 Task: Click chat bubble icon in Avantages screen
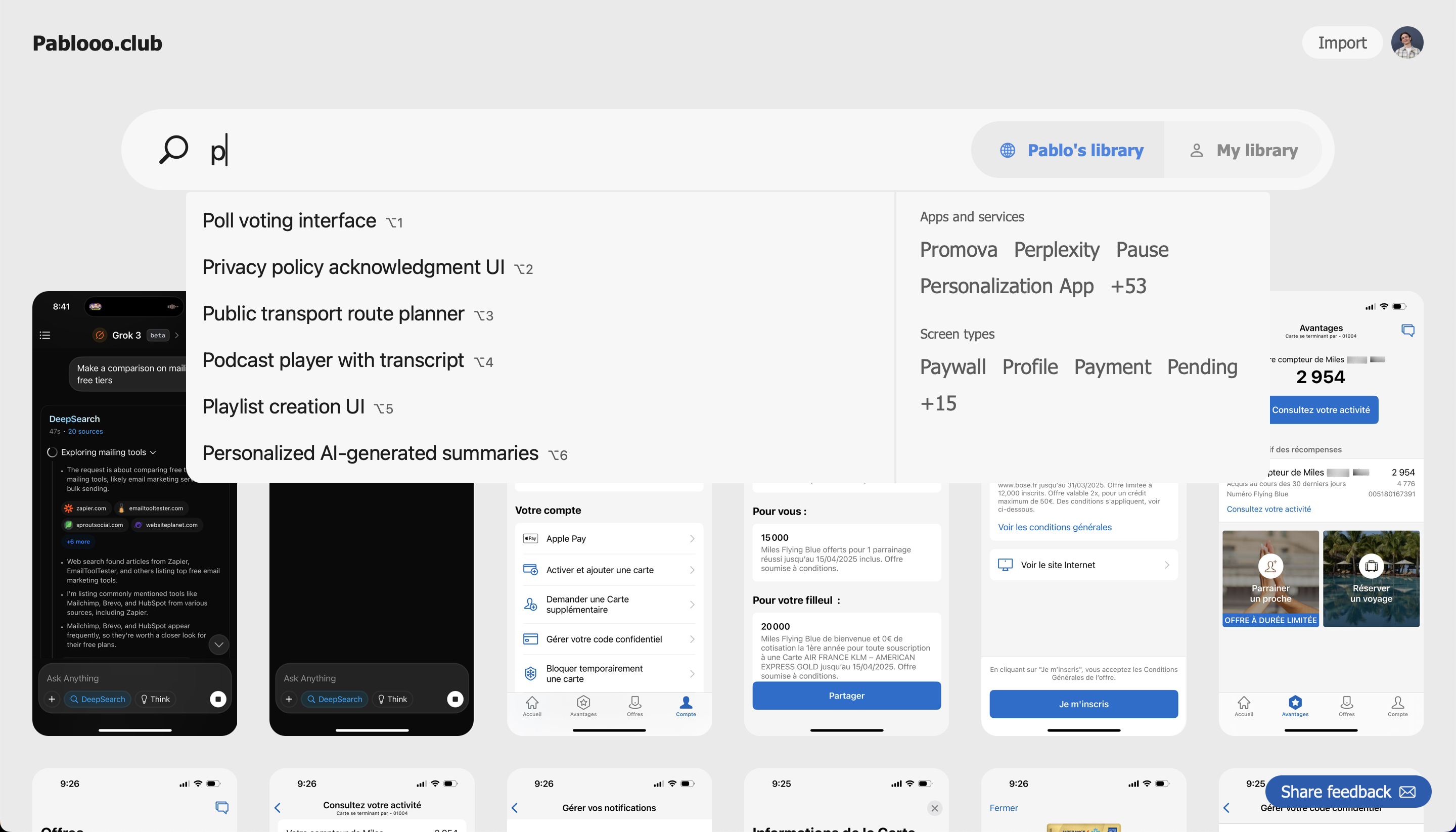tap(1407, 330)
